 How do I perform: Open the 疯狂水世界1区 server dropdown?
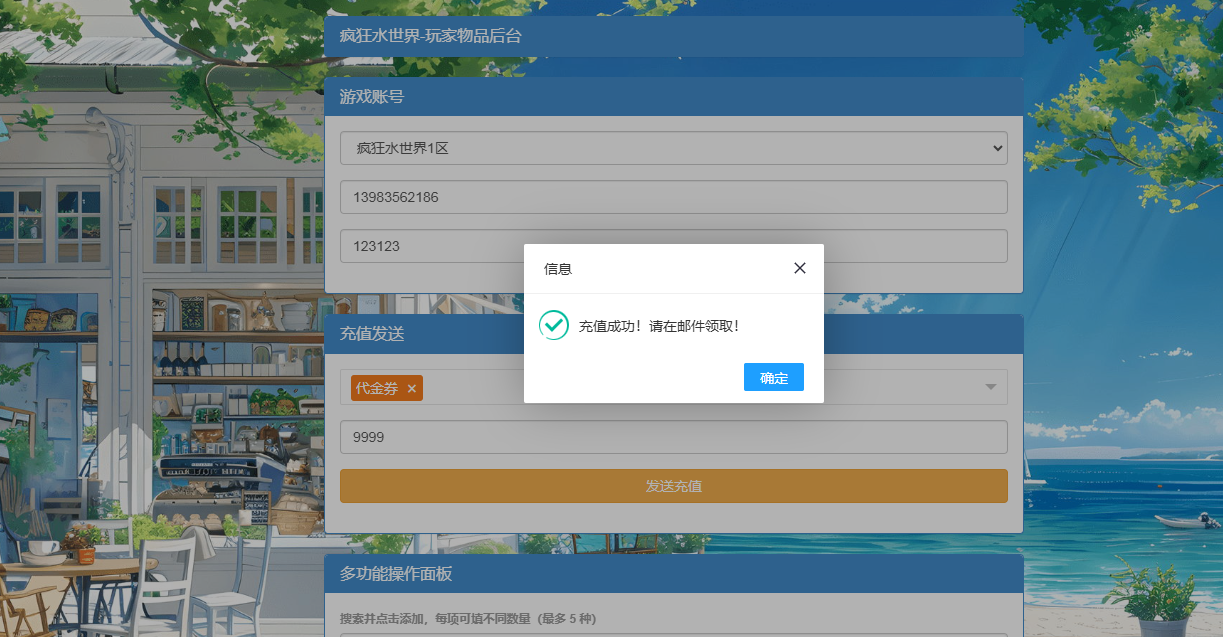[673, 148]
